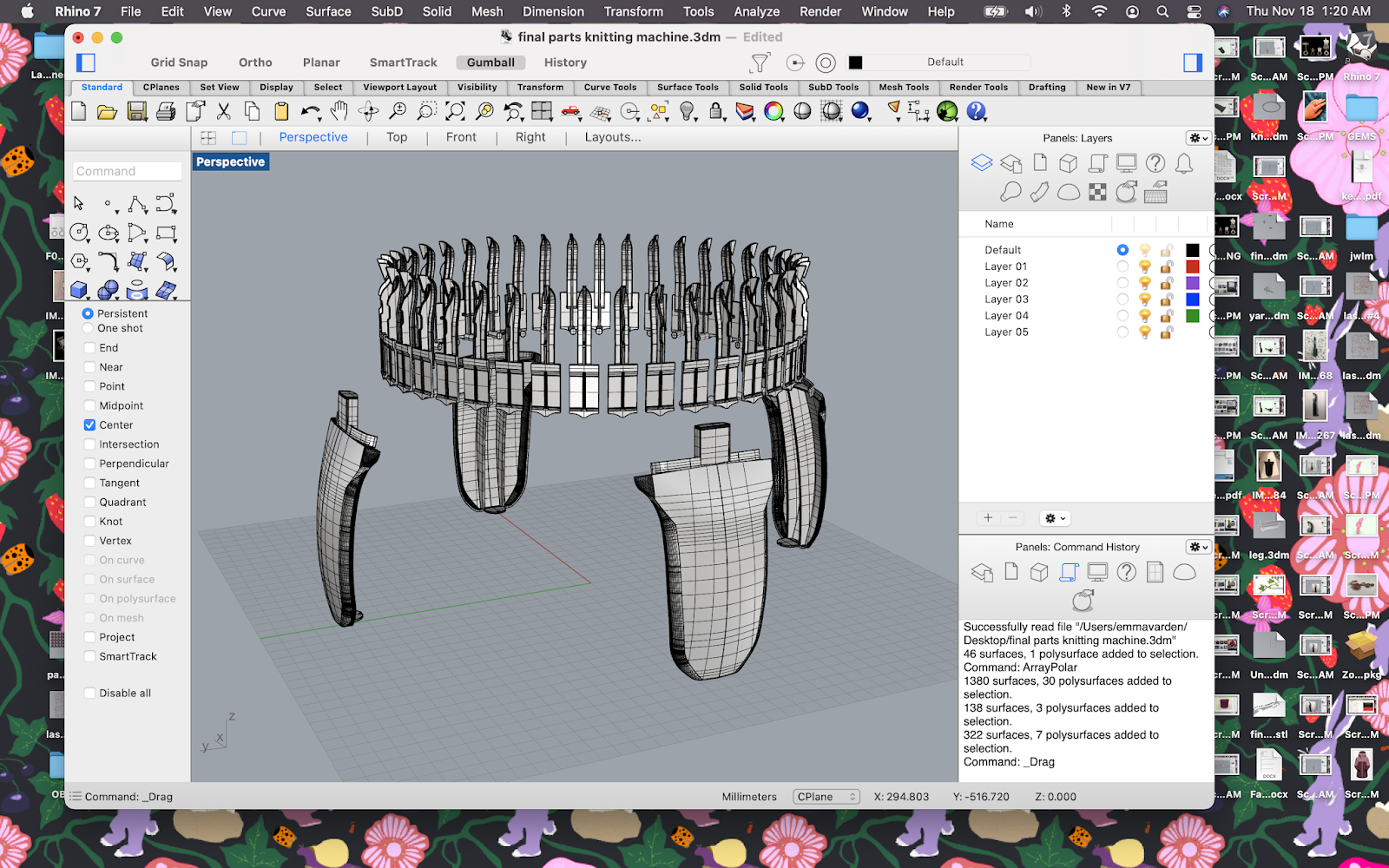
Task: Open the Analyze menu
Action: (x=756, y=11)
